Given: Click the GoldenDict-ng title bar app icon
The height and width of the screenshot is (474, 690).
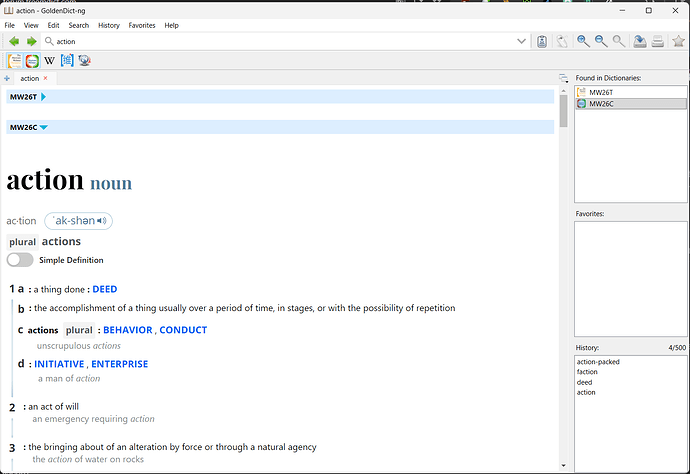Looking at the screenshot, I should click(x=8, y=10).
